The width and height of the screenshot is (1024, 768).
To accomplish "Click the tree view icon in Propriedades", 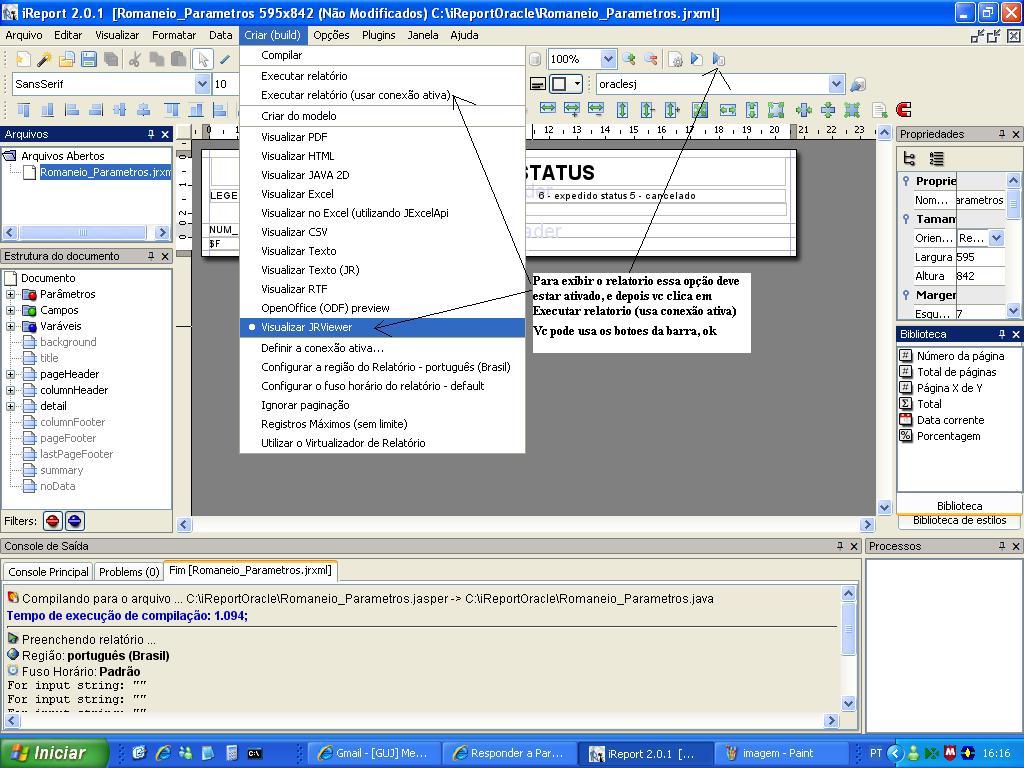I will (909, 159).
